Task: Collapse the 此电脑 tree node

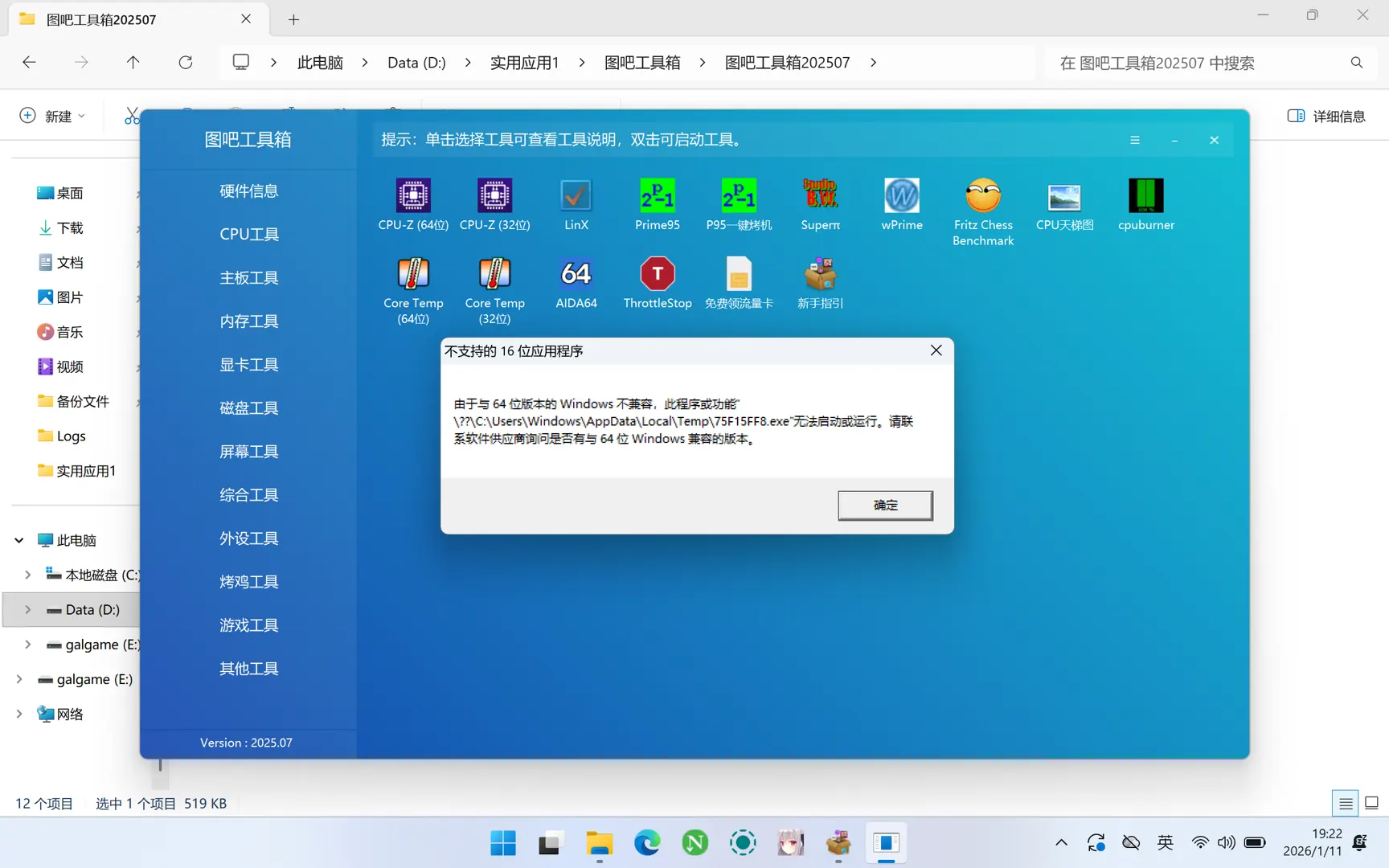Action: [x=19, y=540]
